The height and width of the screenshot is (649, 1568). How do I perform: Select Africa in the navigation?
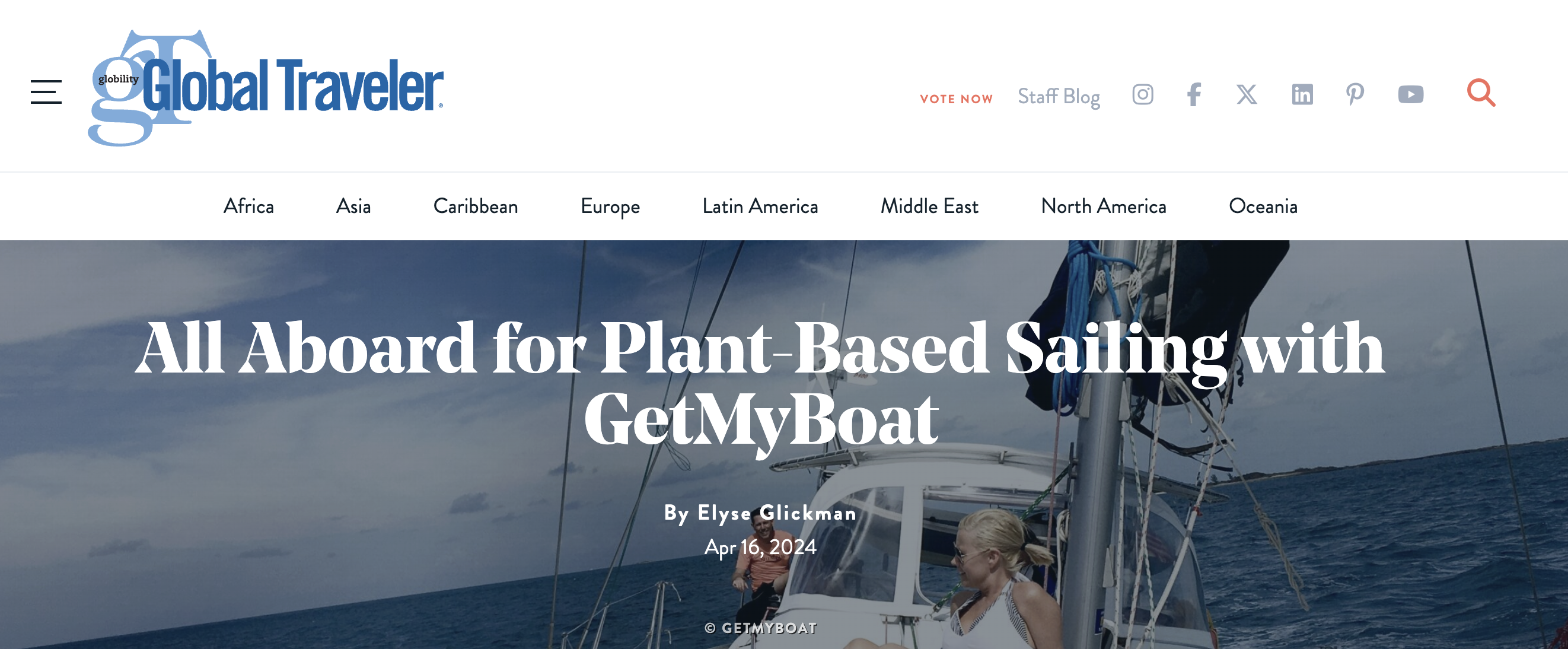click(x=248, y=206)
